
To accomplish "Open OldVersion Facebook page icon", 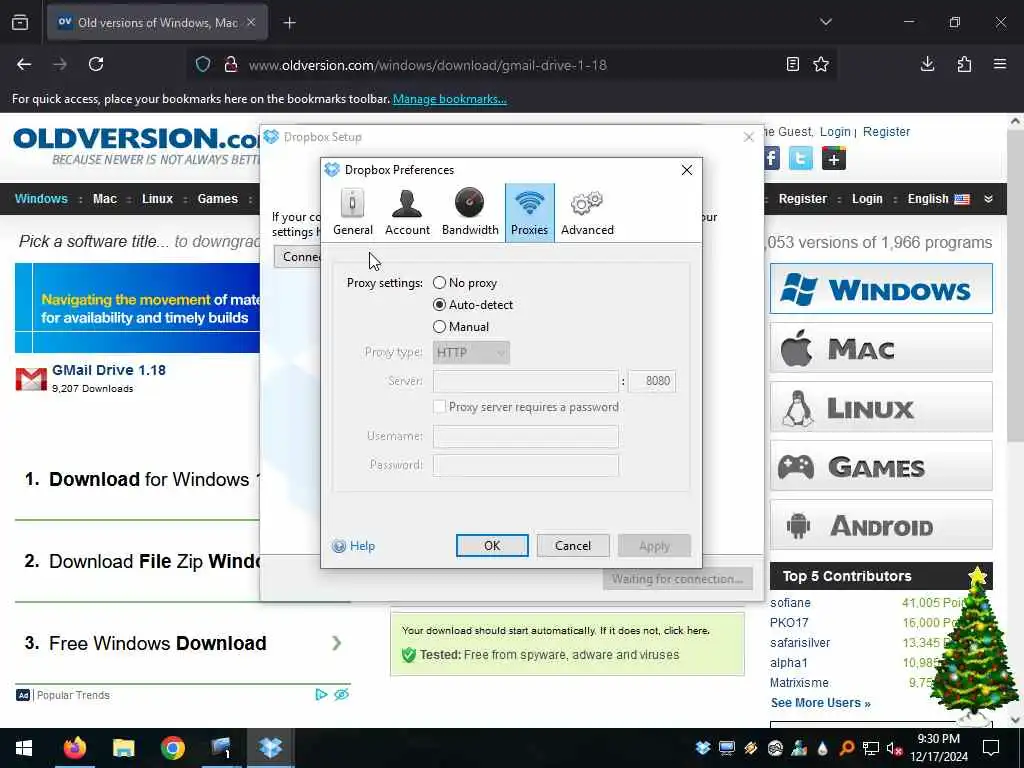I will pos(771,158).
